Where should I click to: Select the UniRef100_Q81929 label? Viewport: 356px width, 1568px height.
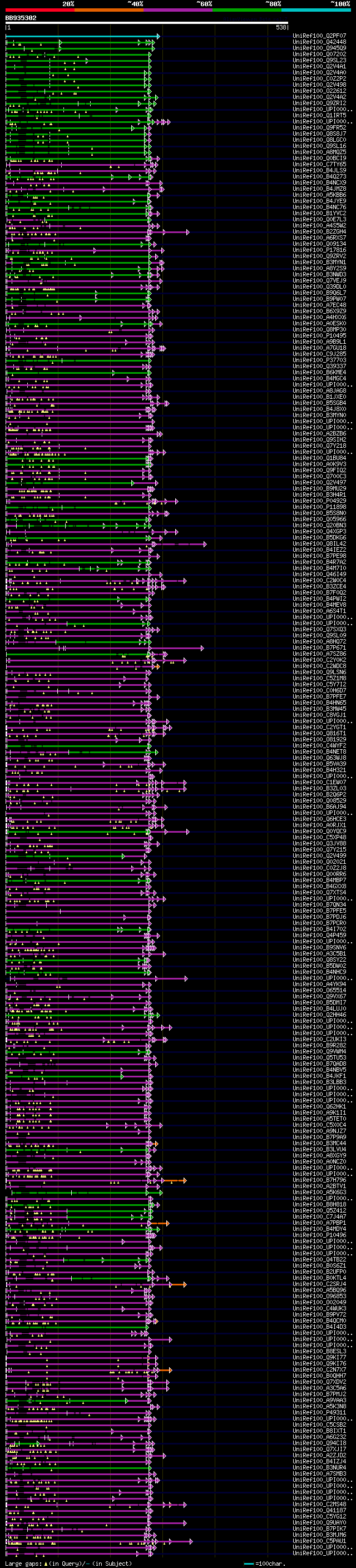(x=319, y=740)
